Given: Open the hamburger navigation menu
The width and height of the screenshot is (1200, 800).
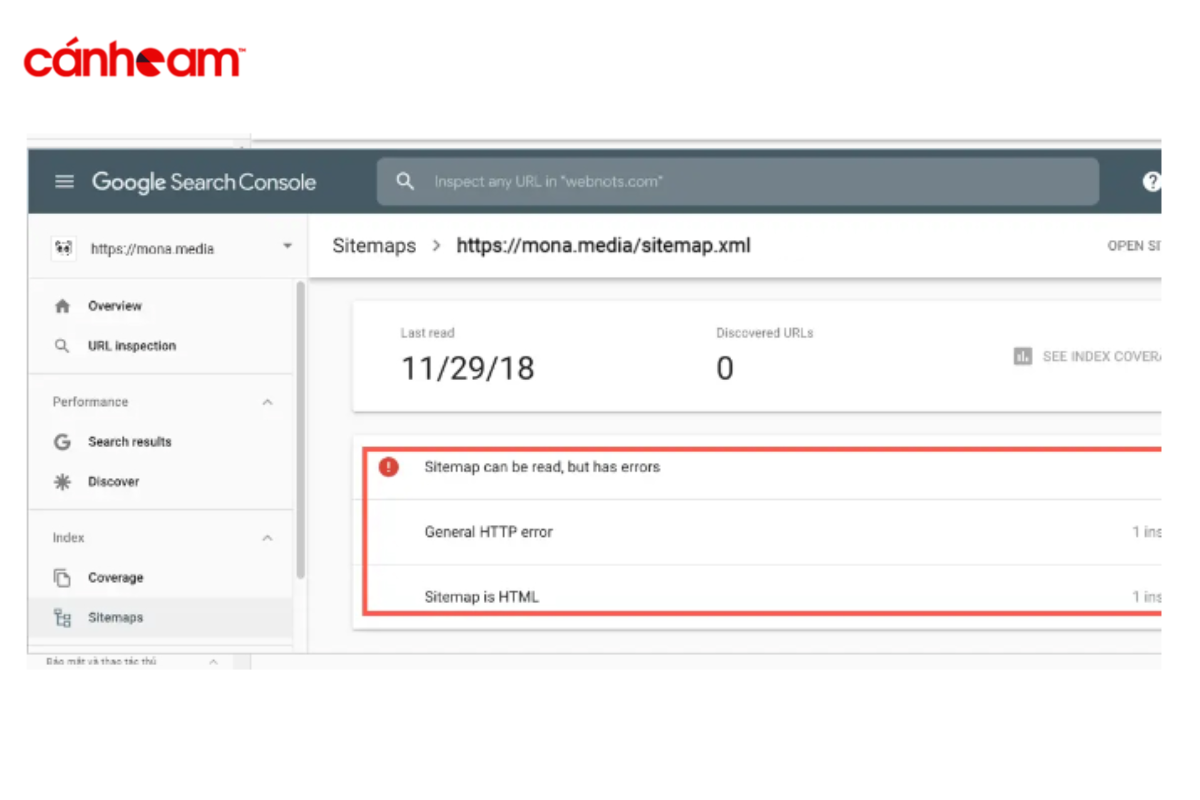Looking at the screenshot, I should click(65, 182).
